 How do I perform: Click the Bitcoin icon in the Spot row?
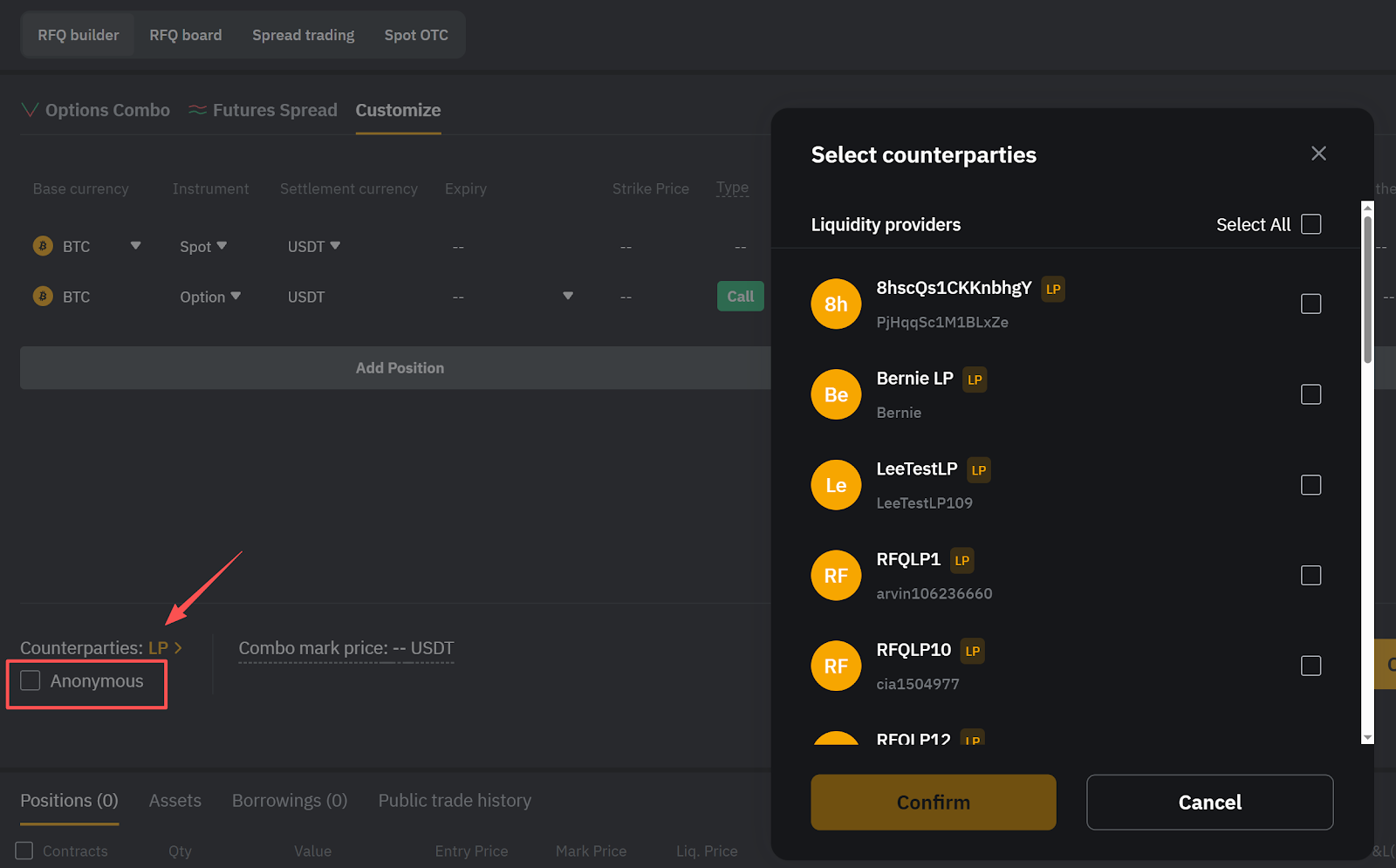[x=43, y=246]
